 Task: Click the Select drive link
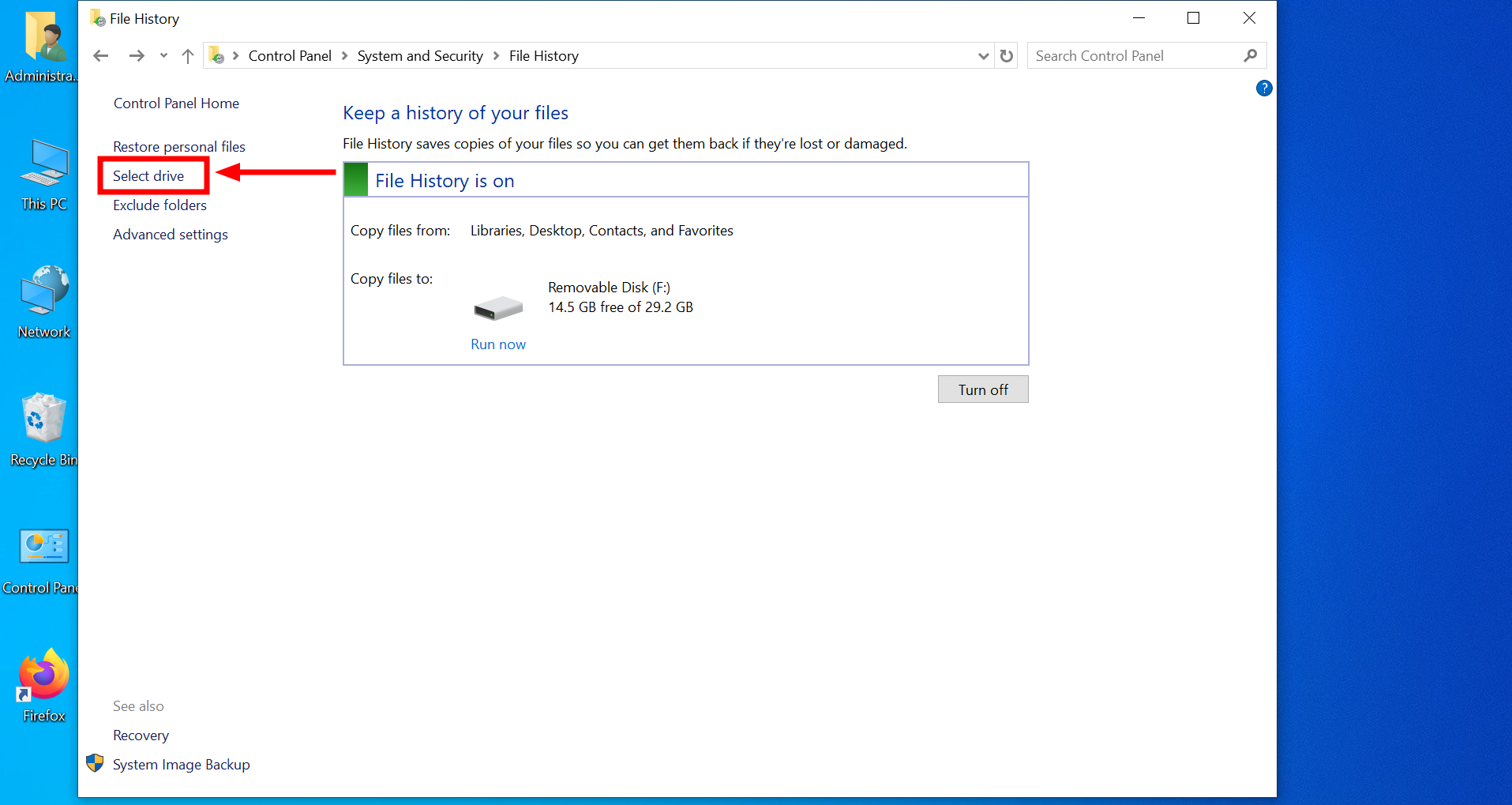[148, 176]
